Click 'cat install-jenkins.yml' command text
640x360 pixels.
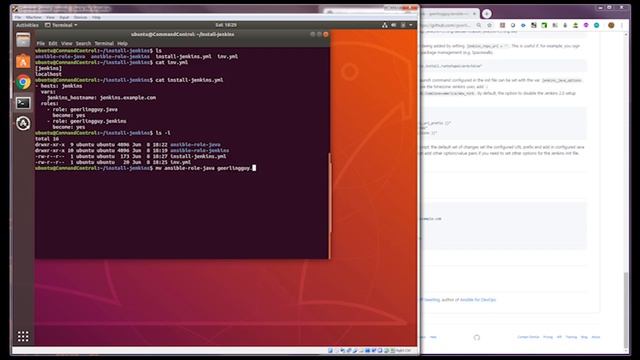(x=189, y=80)
